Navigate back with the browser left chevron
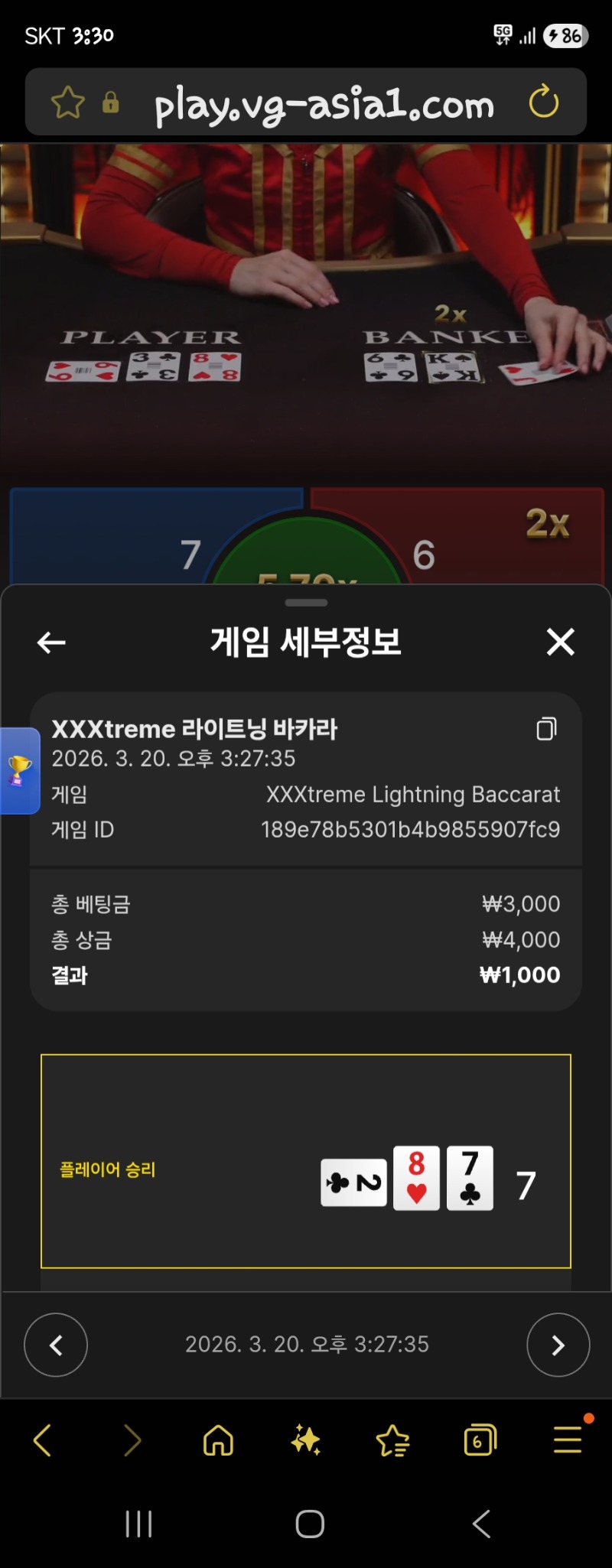 [43, 1440]
